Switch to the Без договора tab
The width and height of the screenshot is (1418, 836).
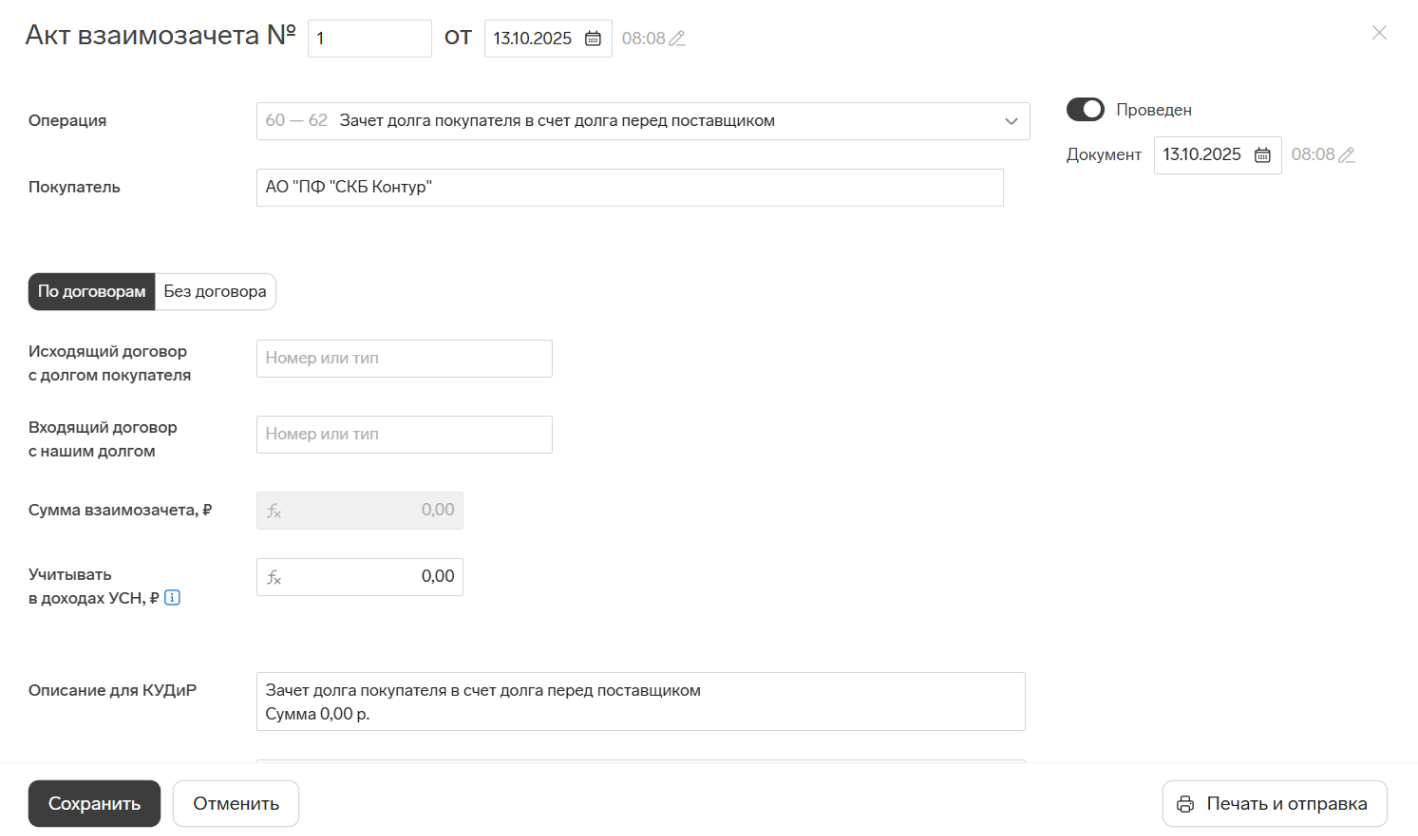click(x=215, y=292)
